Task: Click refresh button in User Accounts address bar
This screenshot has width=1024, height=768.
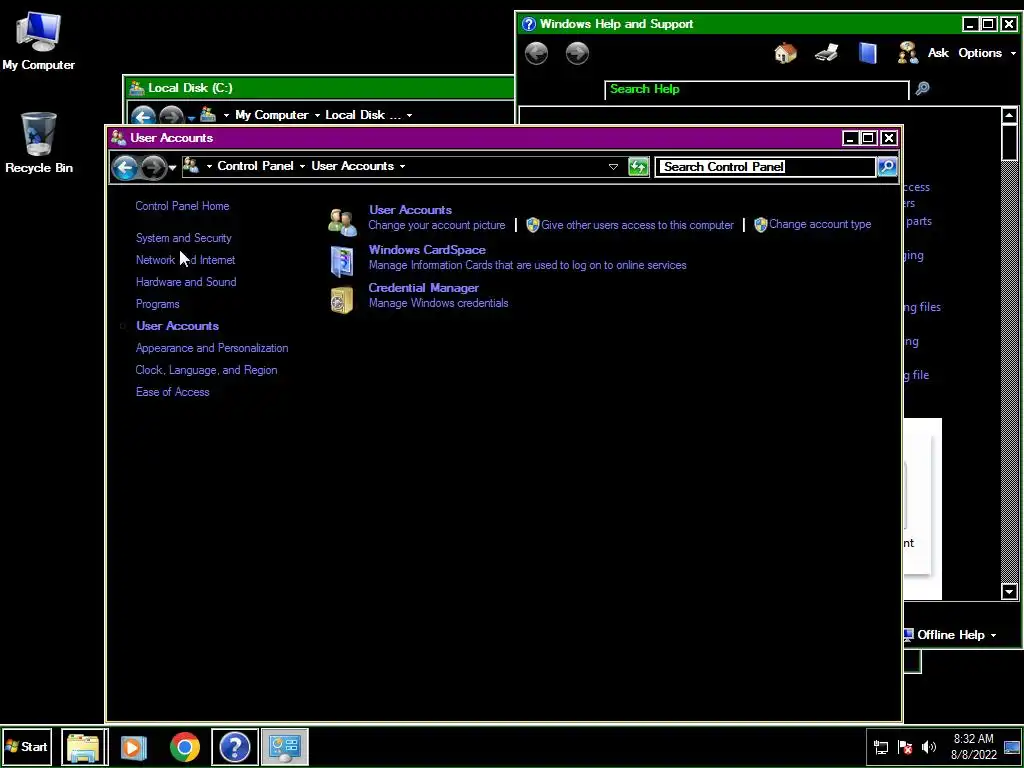Action: 638,167
